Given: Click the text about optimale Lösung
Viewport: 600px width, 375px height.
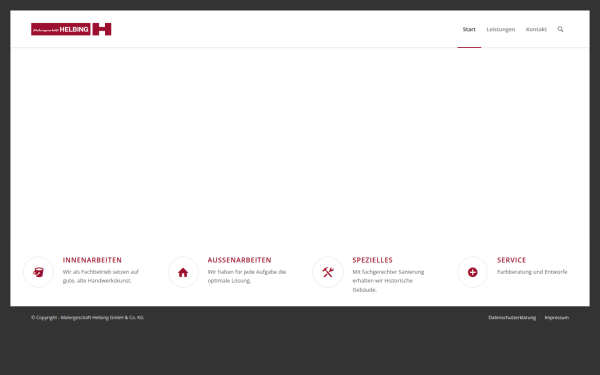Looking at the screenshot, I should (x=247, y=276).
